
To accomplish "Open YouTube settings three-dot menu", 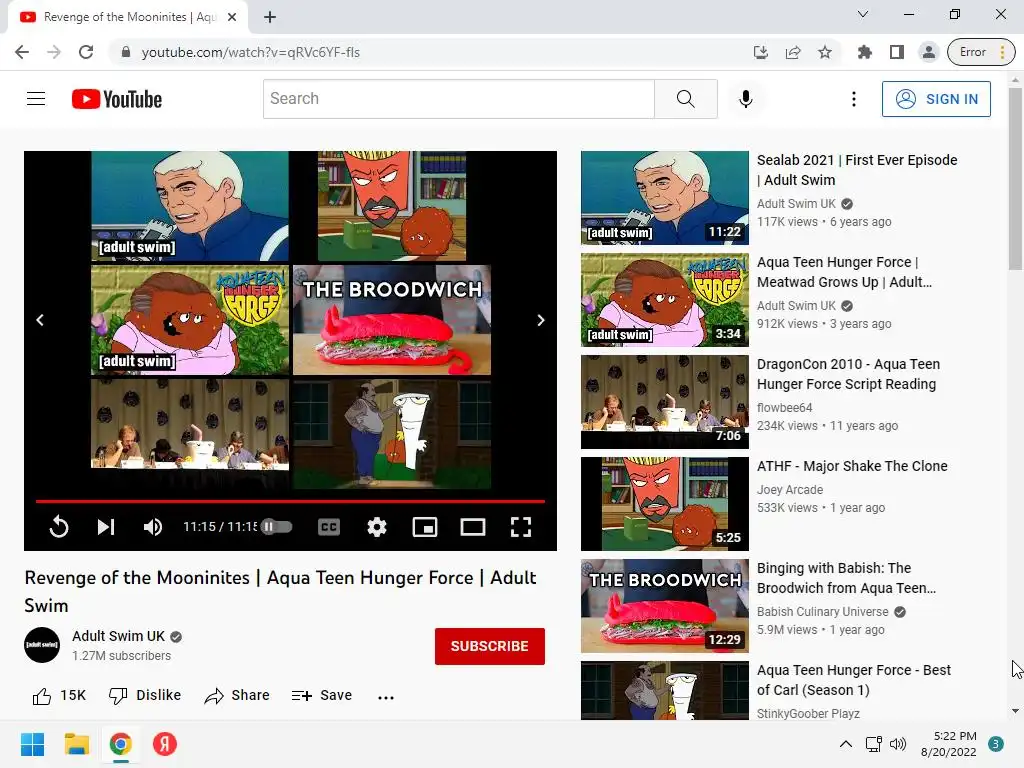I will tap(854, 99).
